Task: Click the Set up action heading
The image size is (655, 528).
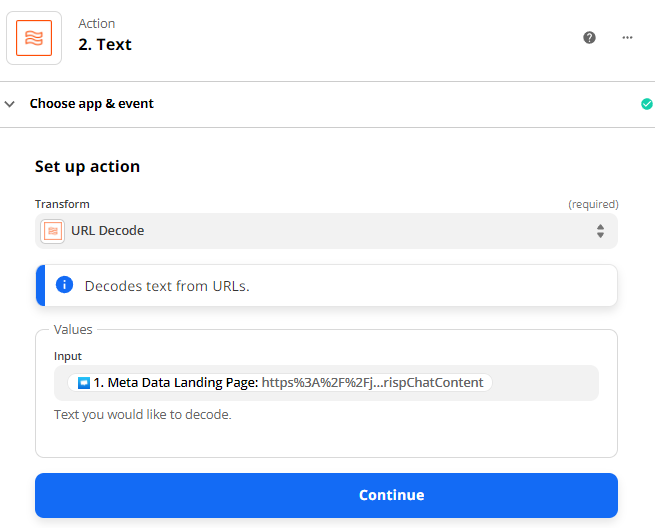Action: point(87,167)
